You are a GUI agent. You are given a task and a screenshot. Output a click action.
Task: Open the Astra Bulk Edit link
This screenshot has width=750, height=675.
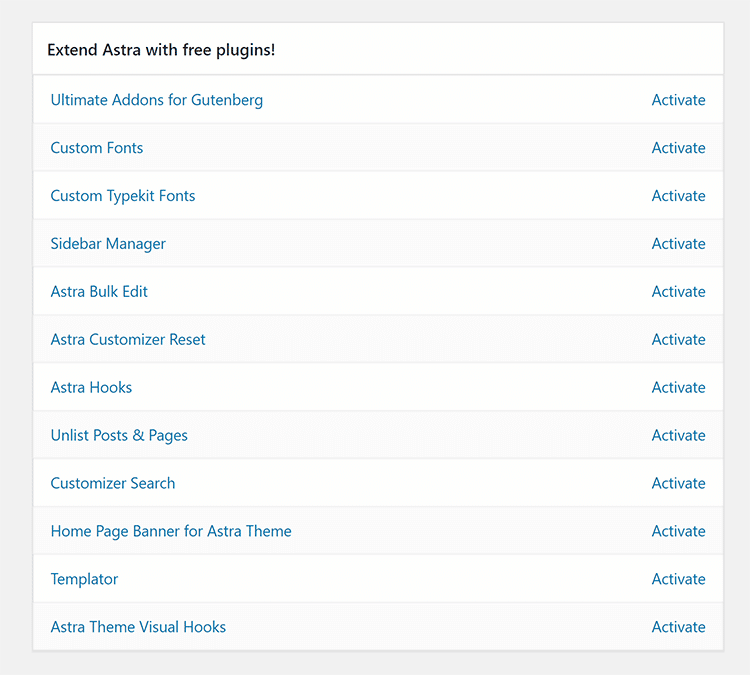tap(99, 292)
